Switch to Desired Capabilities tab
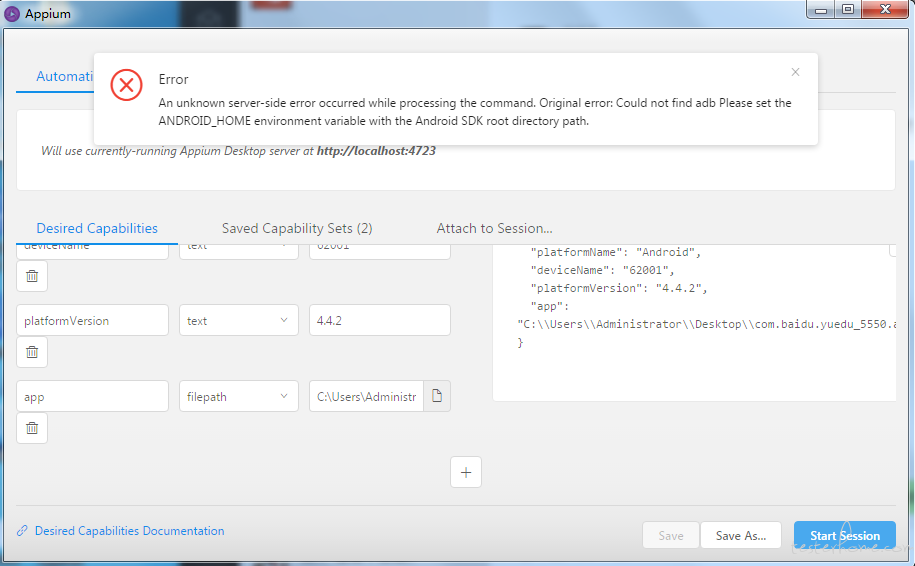 click(97, 228)
